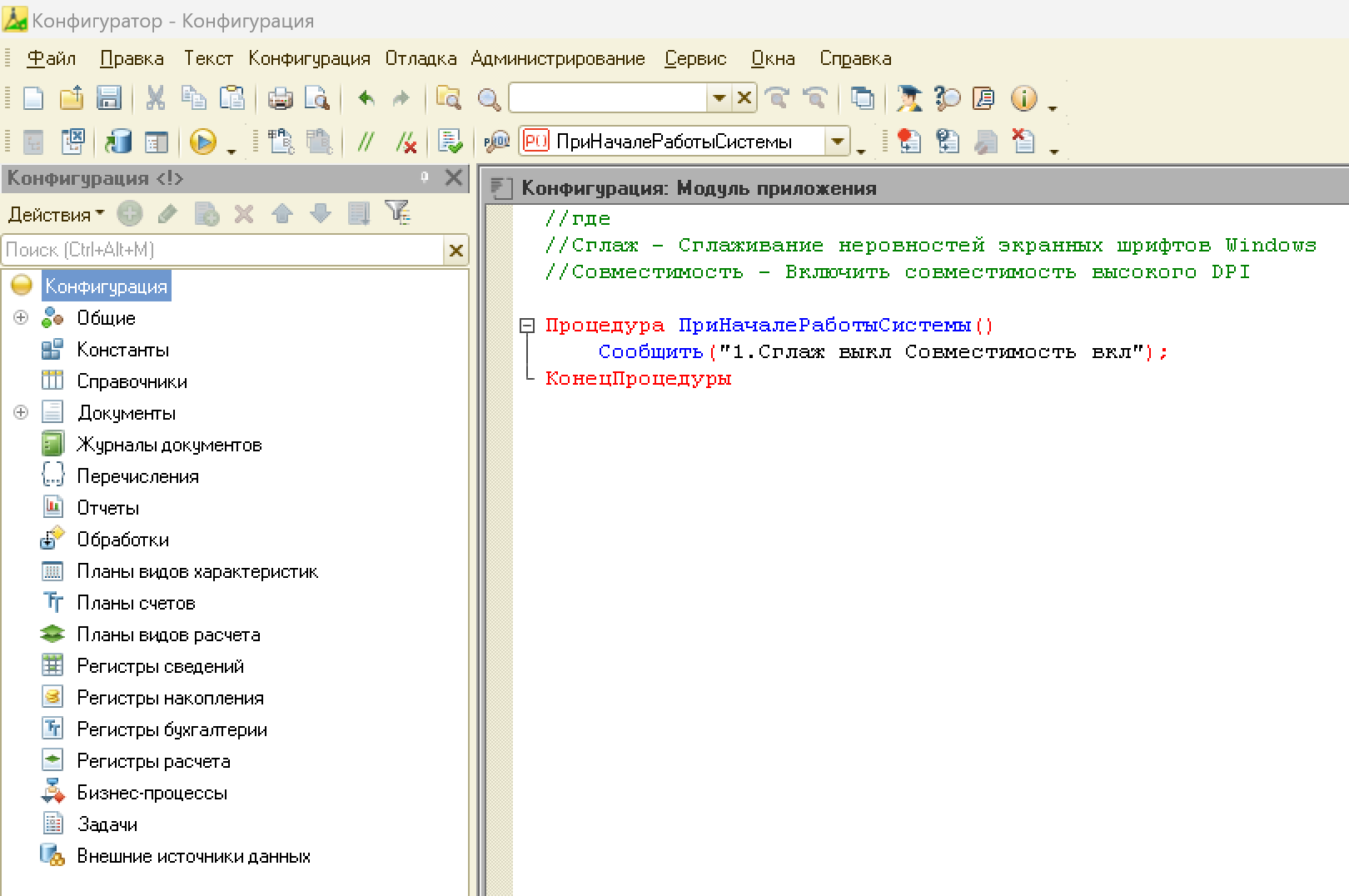The image size is (1349, 896).
Task: Click the Find in files folder icon
Action: [x=449, y=98]
